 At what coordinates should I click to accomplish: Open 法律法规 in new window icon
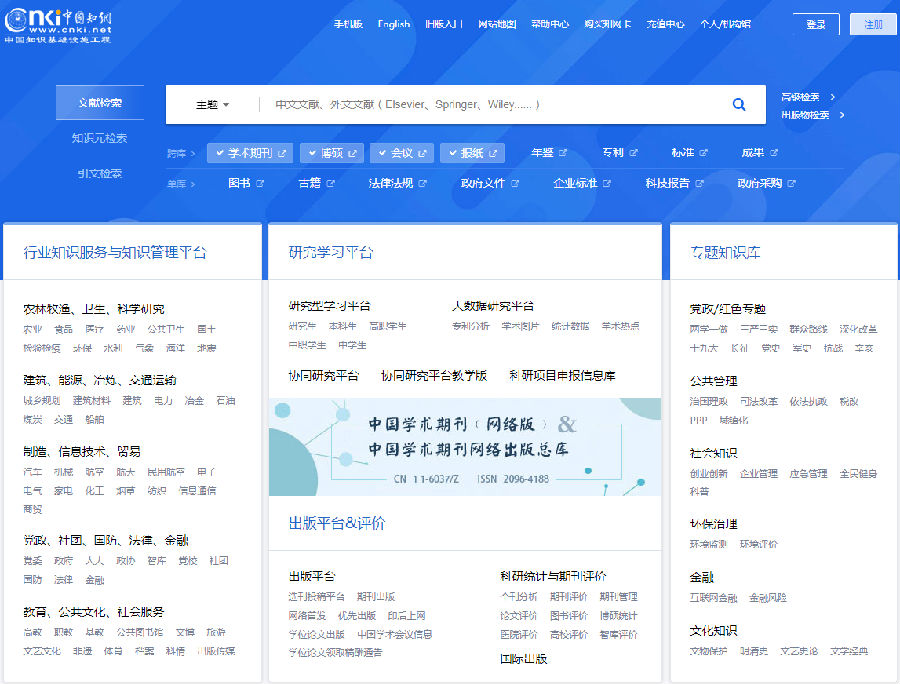(423, 183)
